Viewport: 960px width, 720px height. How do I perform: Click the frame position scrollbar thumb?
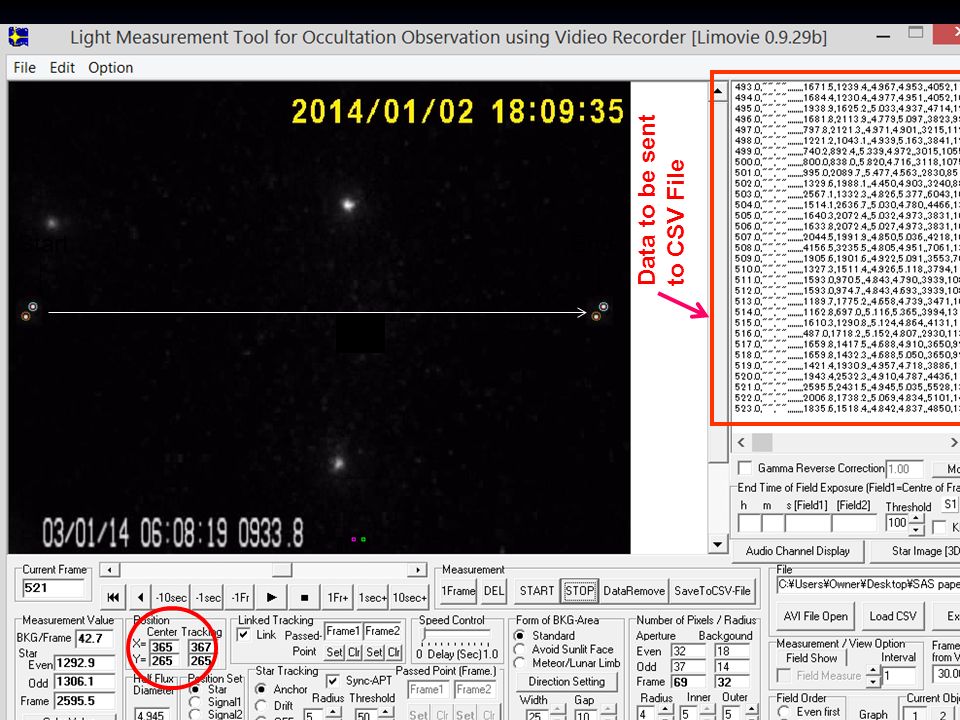(282, 570)
